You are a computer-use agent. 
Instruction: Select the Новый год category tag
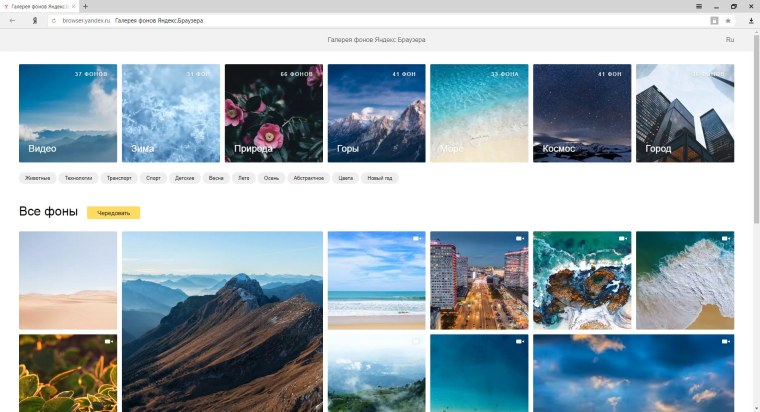(380, 178)
